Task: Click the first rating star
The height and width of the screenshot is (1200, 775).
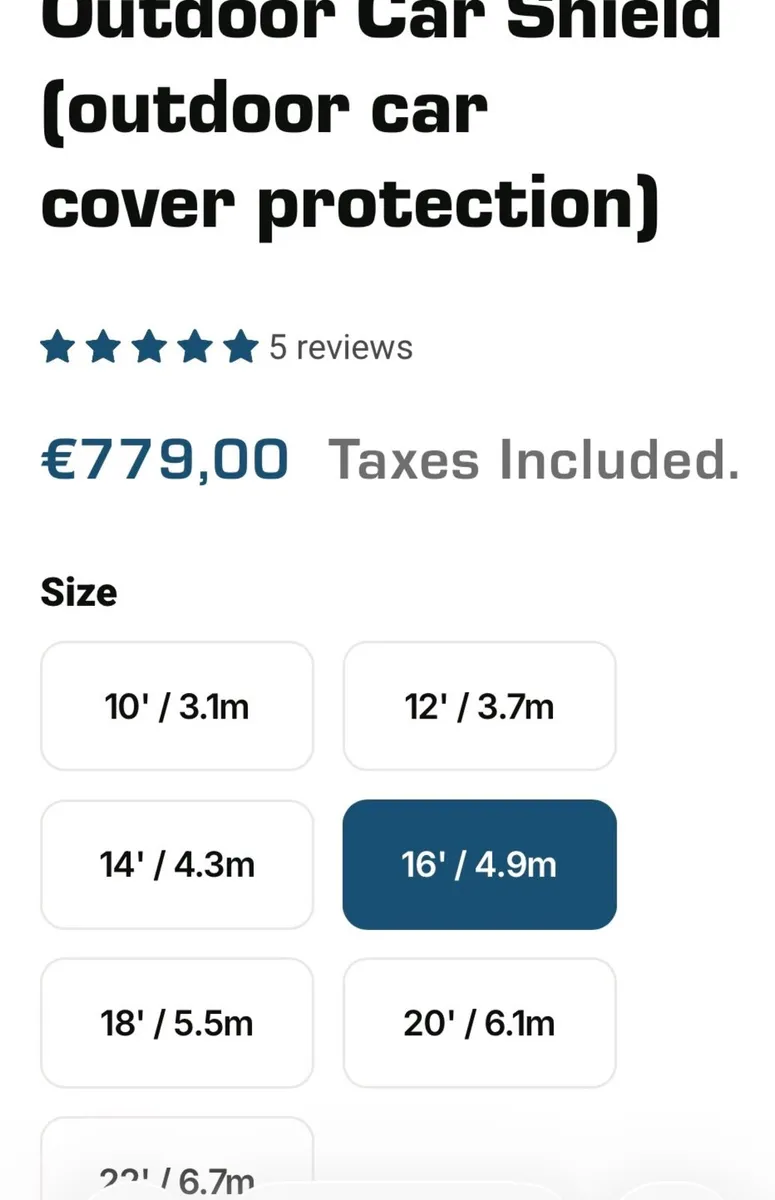Action: coord(57,348)
